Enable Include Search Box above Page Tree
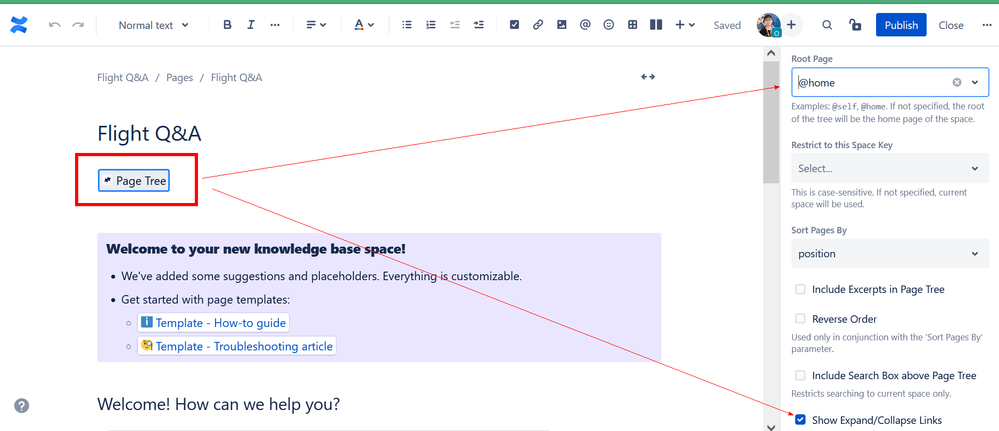The height and width of the screenshot is (431, 999). 800,376
